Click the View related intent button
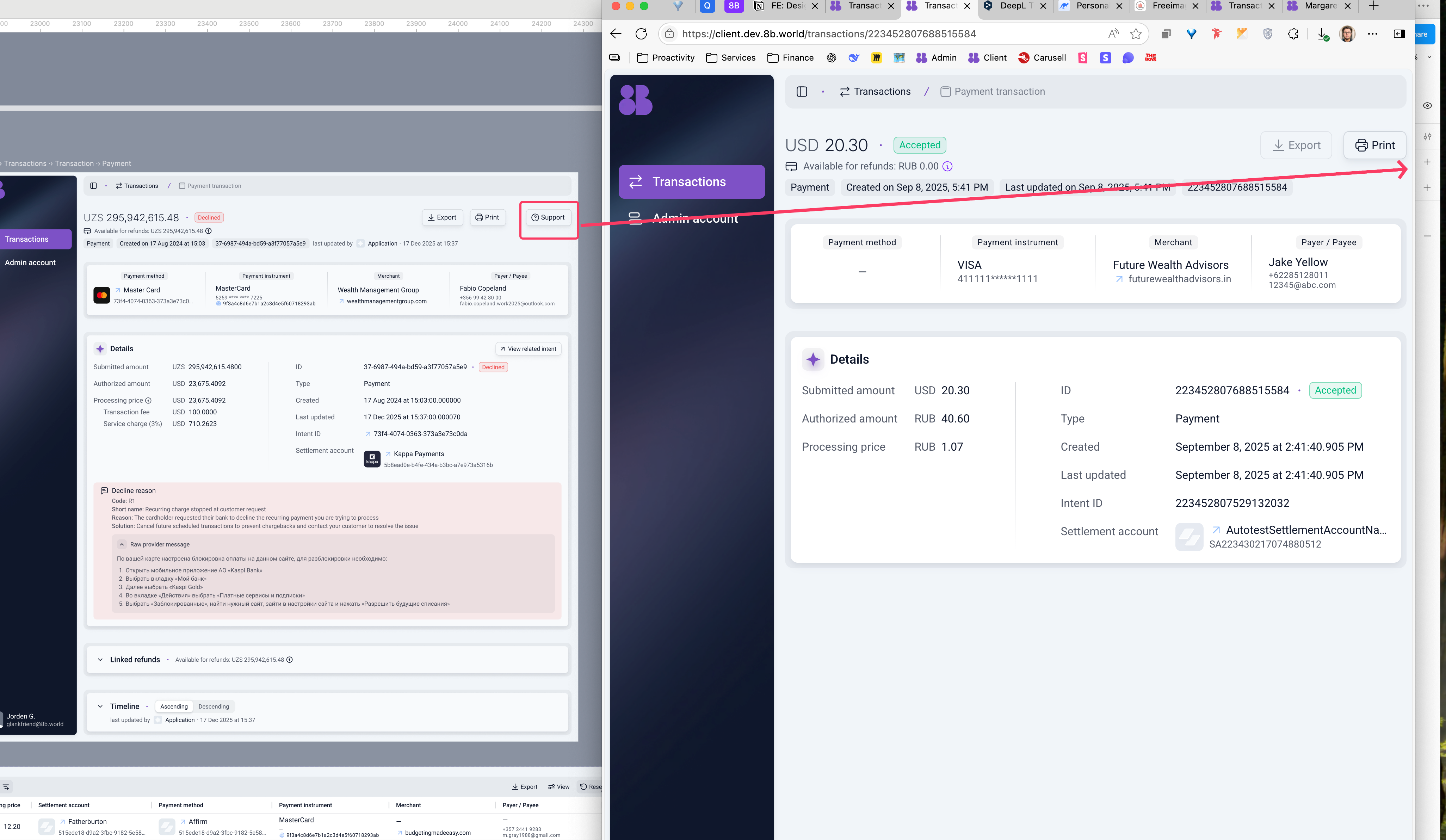This screenshot has width=1446, height=840. pyautogui.click(x=528, y=349)
